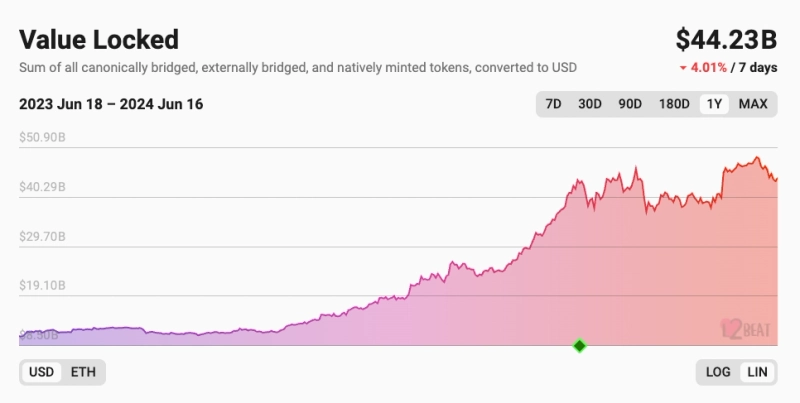Click the $50.90B axis label
This screenshot has height=403, width=800.
42,137
